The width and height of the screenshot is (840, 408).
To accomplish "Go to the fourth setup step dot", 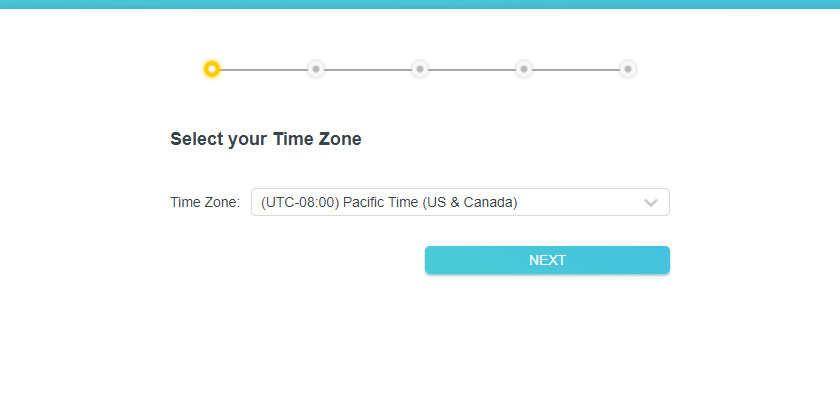I will (x=524, y=69).
